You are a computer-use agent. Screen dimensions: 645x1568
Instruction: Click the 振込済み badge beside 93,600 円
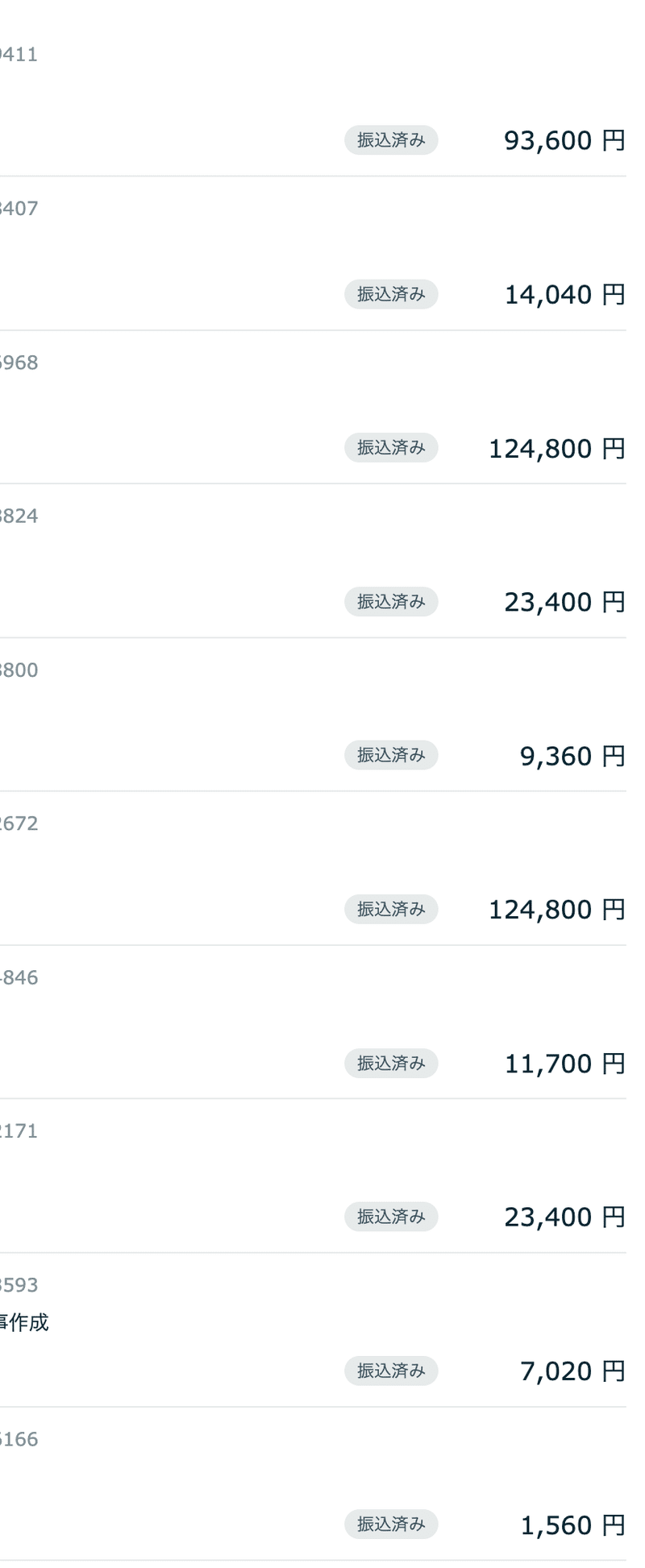tap(391, 140)
